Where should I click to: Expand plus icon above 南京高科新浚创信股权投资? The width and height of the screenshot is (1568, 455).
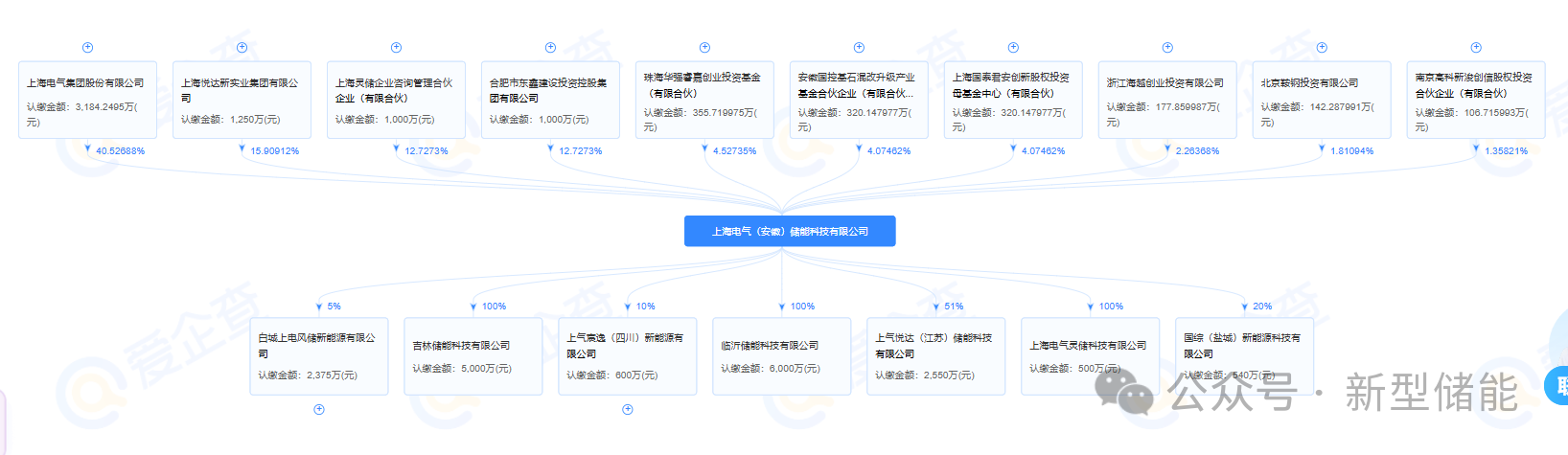point(1476,48)
